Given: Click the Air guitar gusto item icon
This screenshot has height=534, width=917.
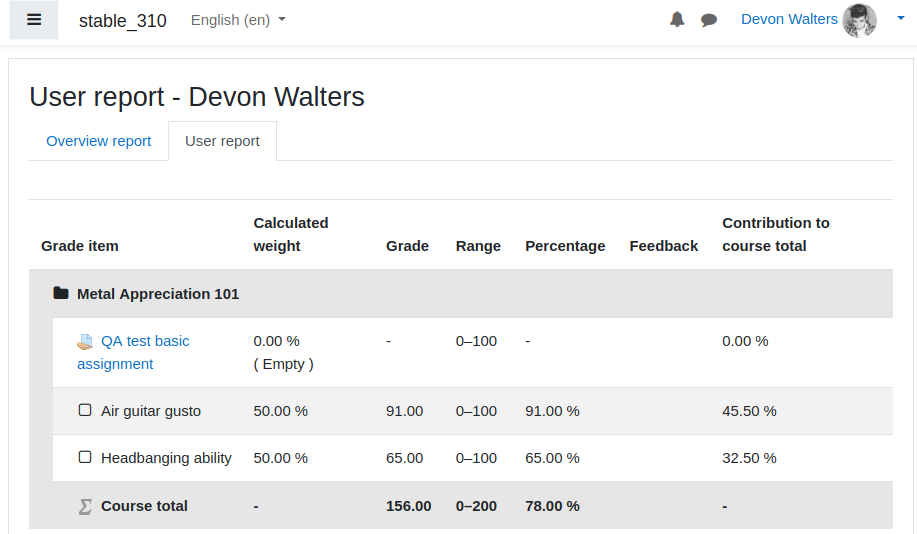Looking at the screenshot, I should 85,410.
